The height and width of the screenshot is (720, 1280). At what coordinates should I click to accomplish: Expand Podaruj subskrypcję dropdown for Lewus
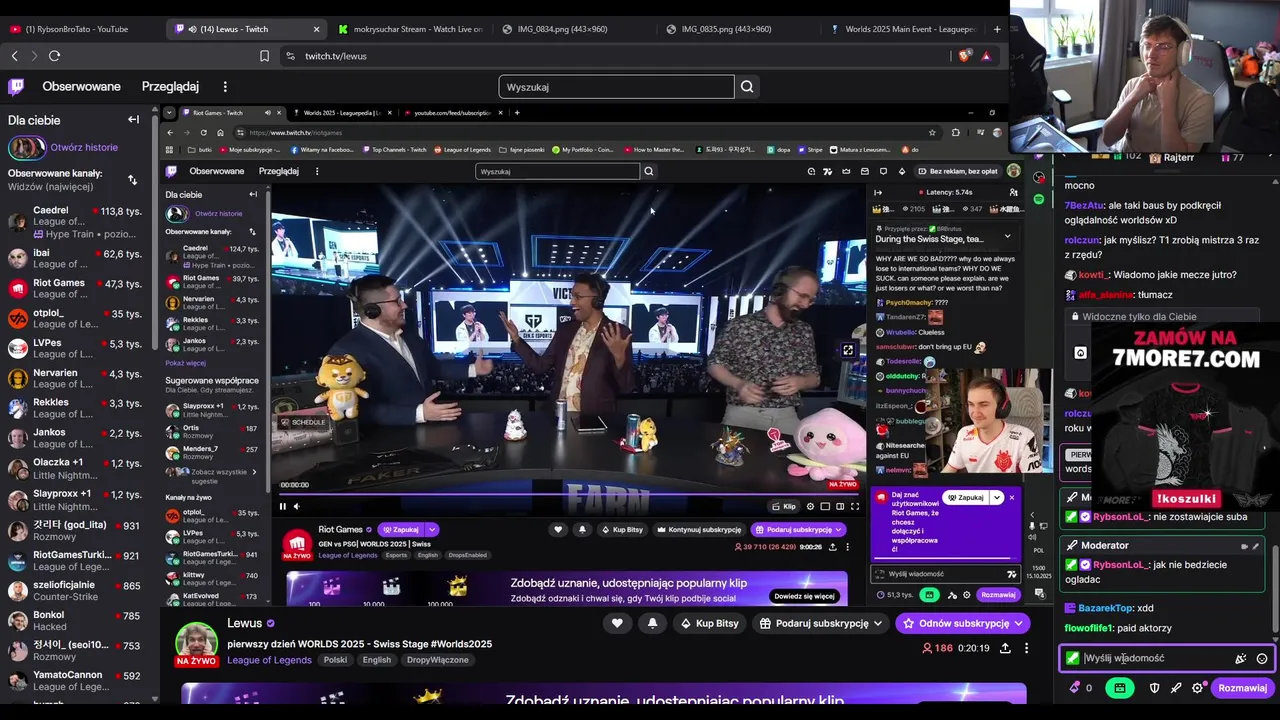[877, 623]
